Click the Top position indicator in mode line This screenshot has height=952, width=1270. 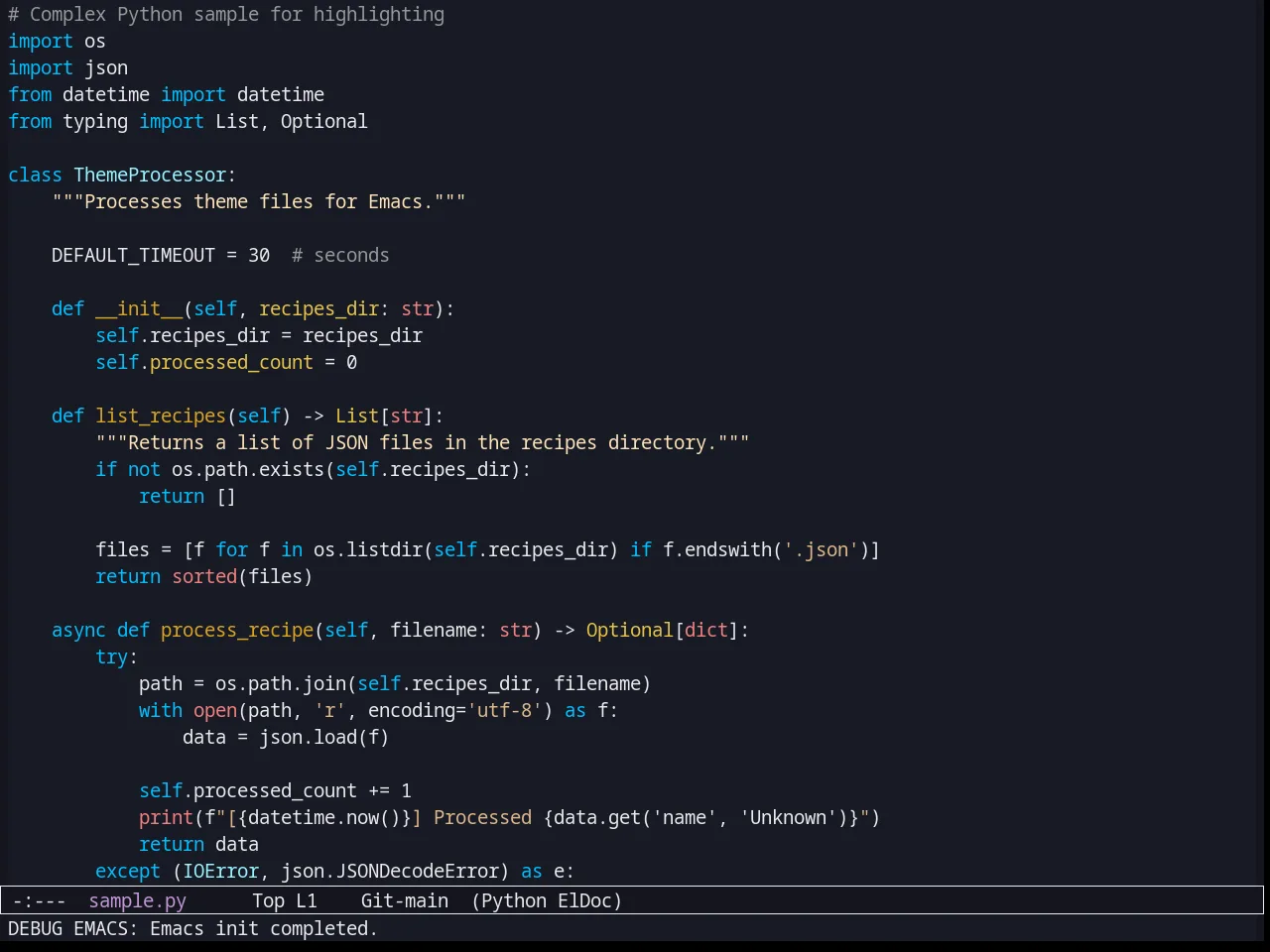(x=268, y=900)
